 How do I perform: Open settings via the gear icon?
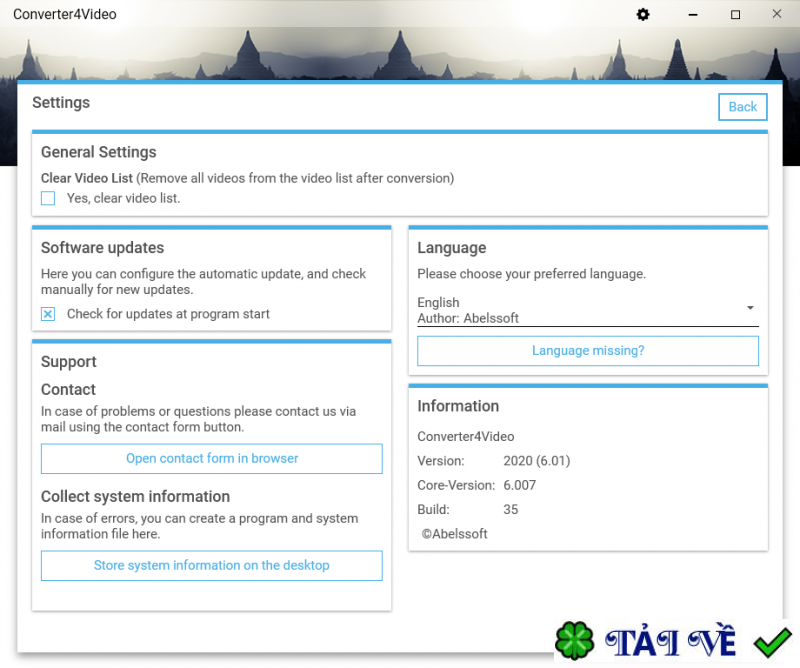click(642, 14)
